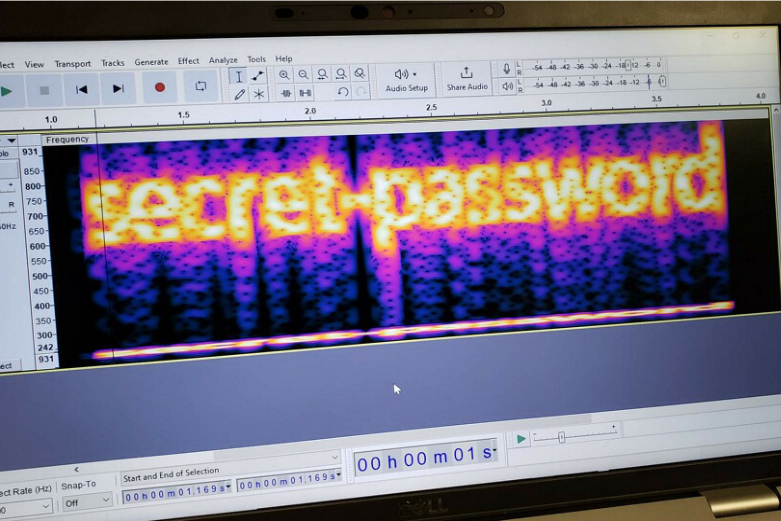Image resolution: width=781 pixels, height=521 pixels.
Task: Open the Effect menu
Action: (188, 61)
